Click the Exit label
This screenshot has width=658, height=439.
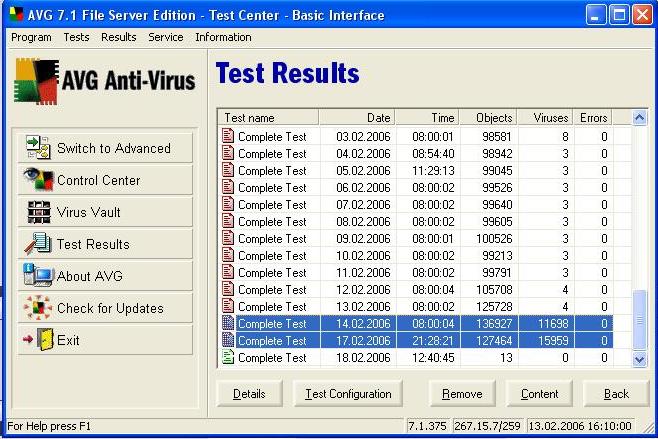(68, 340)
